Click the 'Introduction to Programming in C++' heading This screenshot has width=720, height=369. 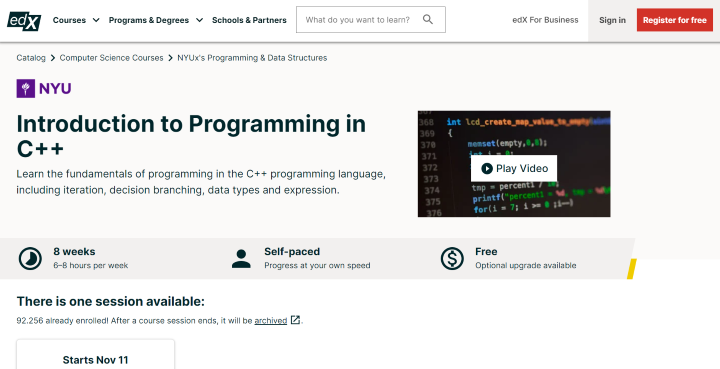191,136
